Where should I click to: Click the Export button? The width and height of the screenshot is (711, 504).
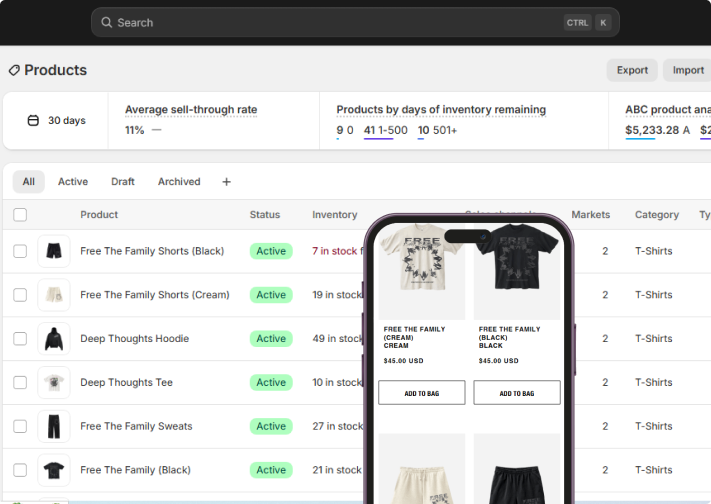pyautogui.click(x=632, y=70)
